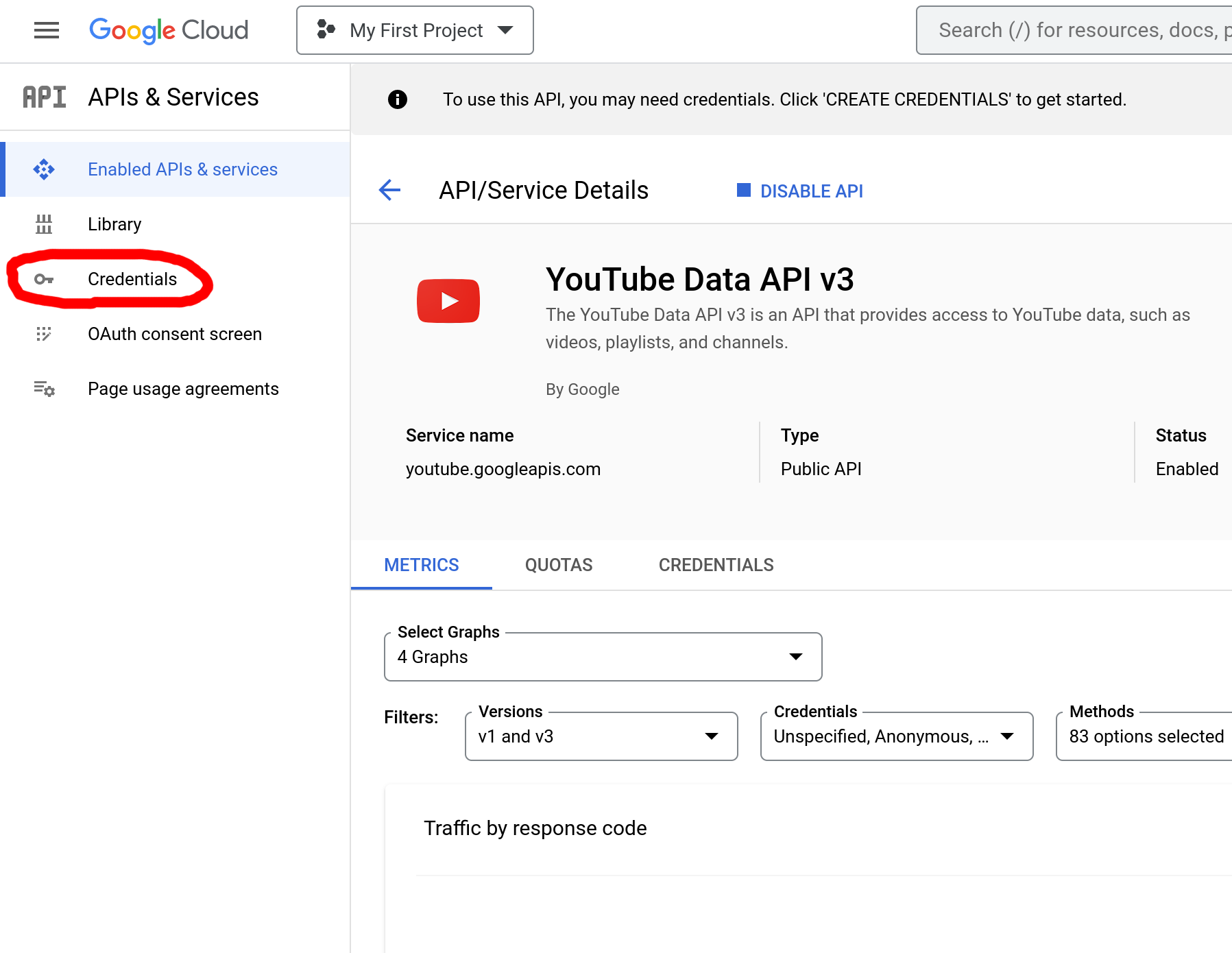The width and height of the screenshot is (1232, 953).
Task: Open the Library menu item
Action: pos(175,224)
